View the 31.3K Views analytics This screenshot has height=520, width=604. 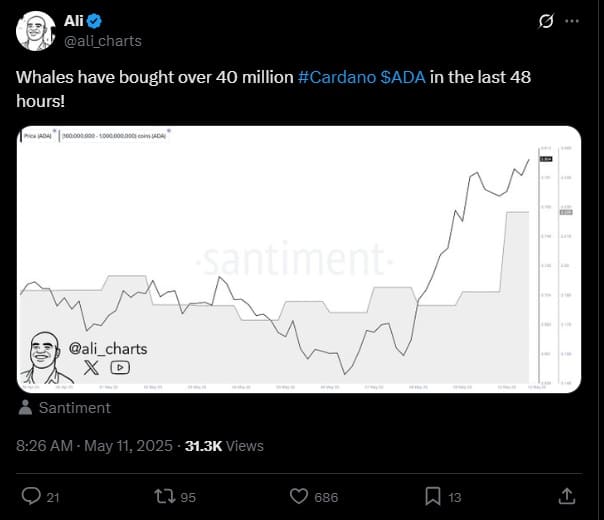click(x=224, y=446)
